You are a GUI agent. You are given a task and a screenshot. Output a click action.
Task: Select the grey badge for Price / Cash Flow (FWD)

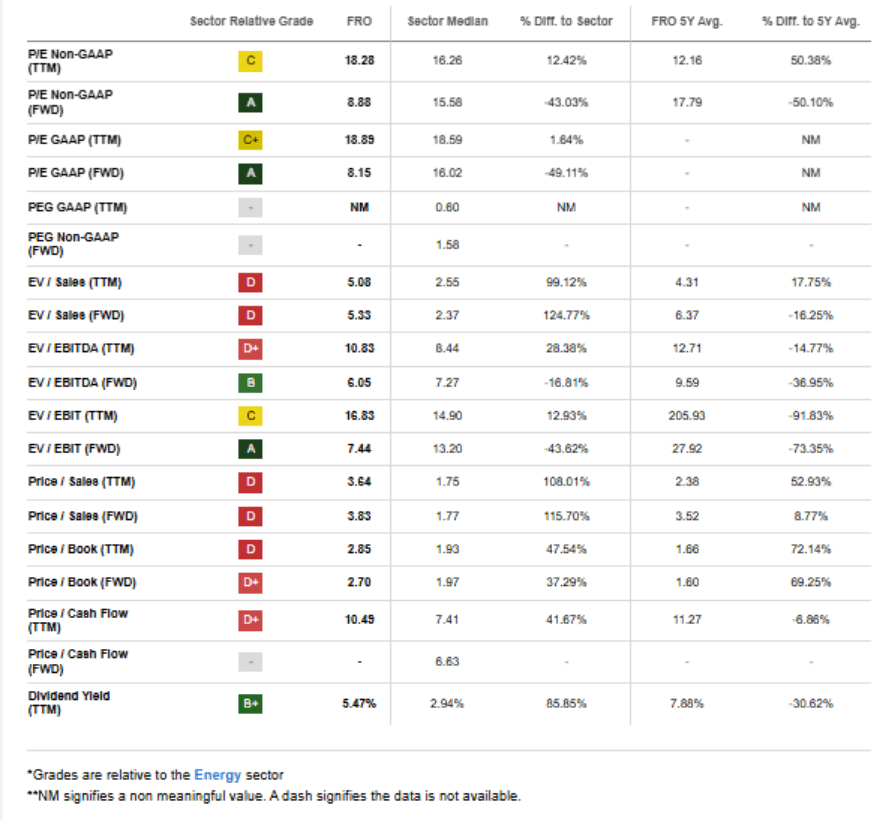pyautogui.click(x=250, y=662)
